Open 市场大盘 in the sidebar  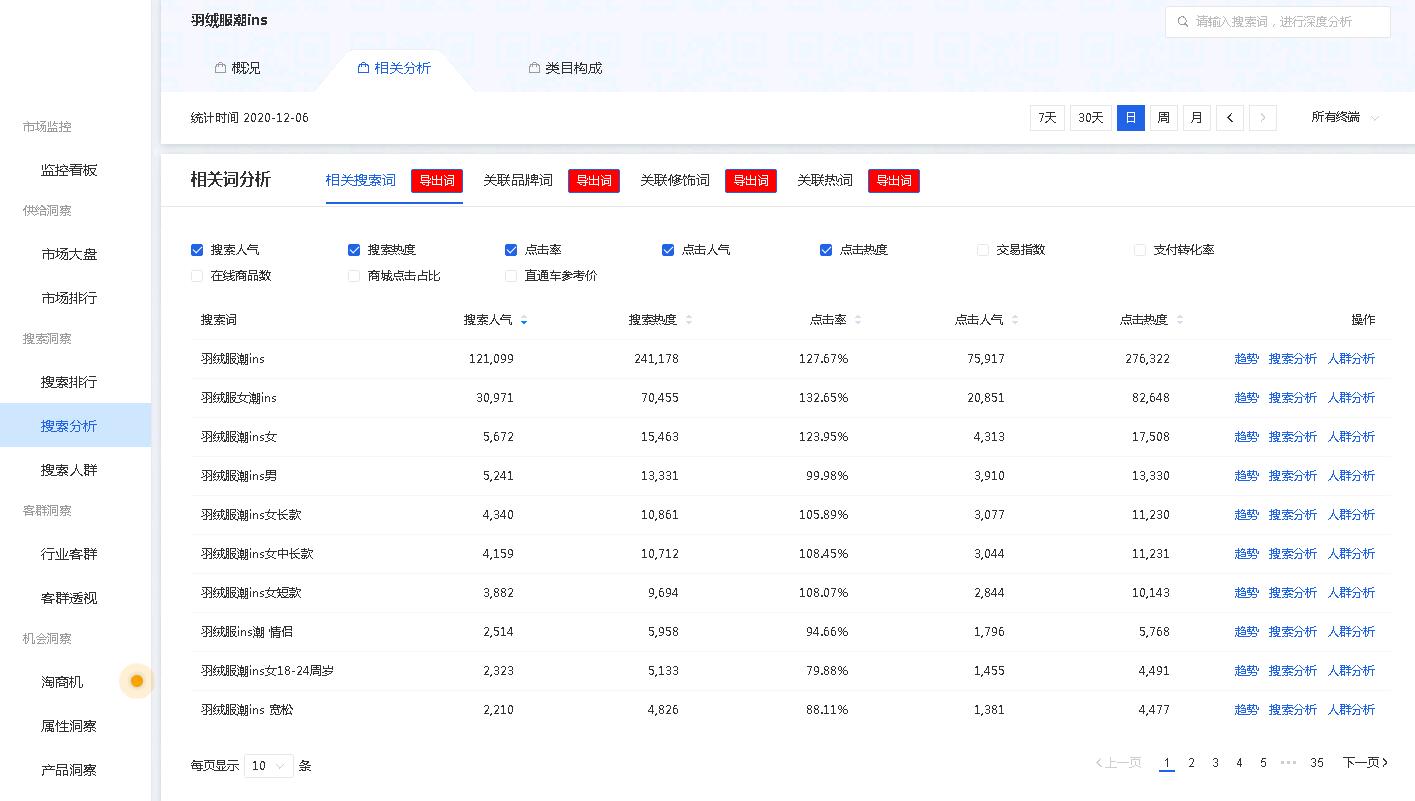[x=69, y=254]
